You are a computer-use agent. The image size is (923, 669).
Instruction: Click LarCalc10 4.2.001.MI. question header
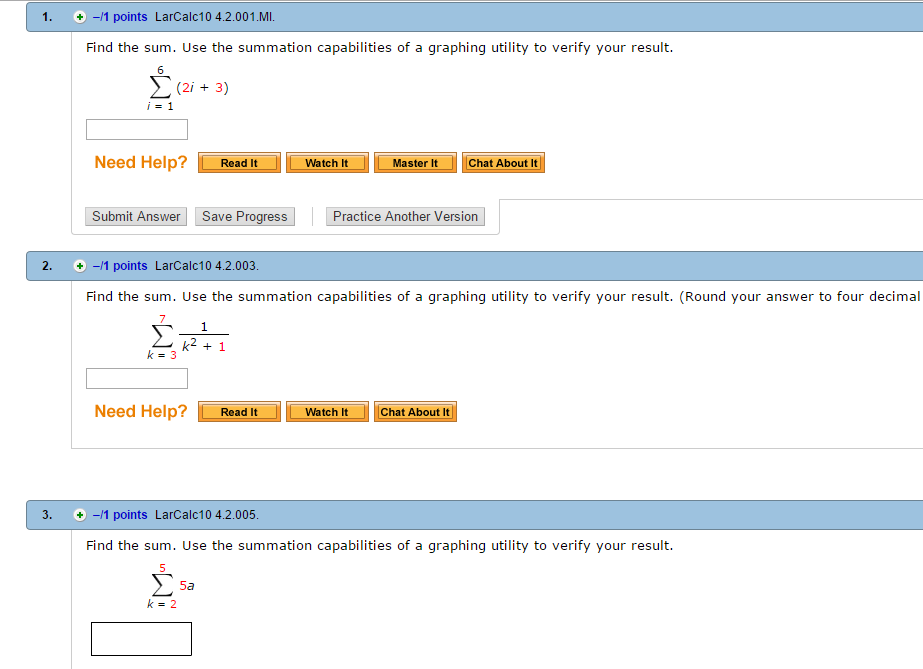pos(215,17)
